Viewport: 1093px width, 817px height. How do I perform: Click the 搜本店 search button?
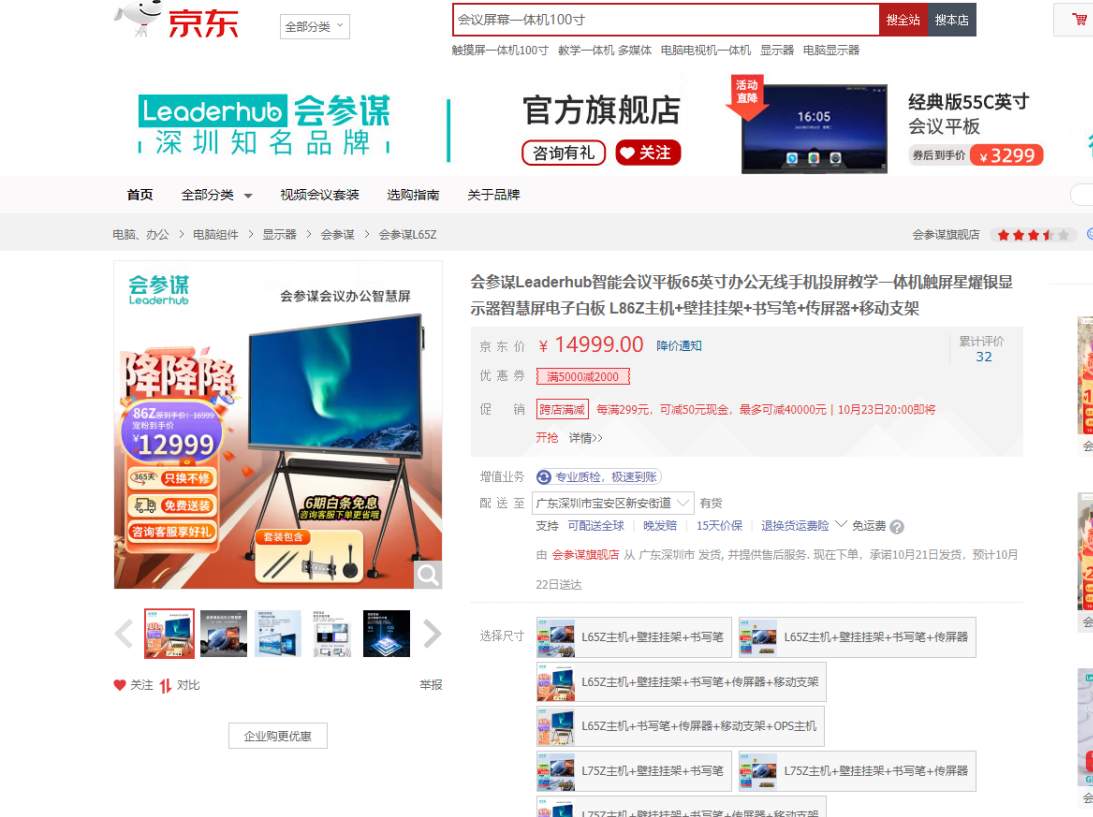click(x=951, y=20)
